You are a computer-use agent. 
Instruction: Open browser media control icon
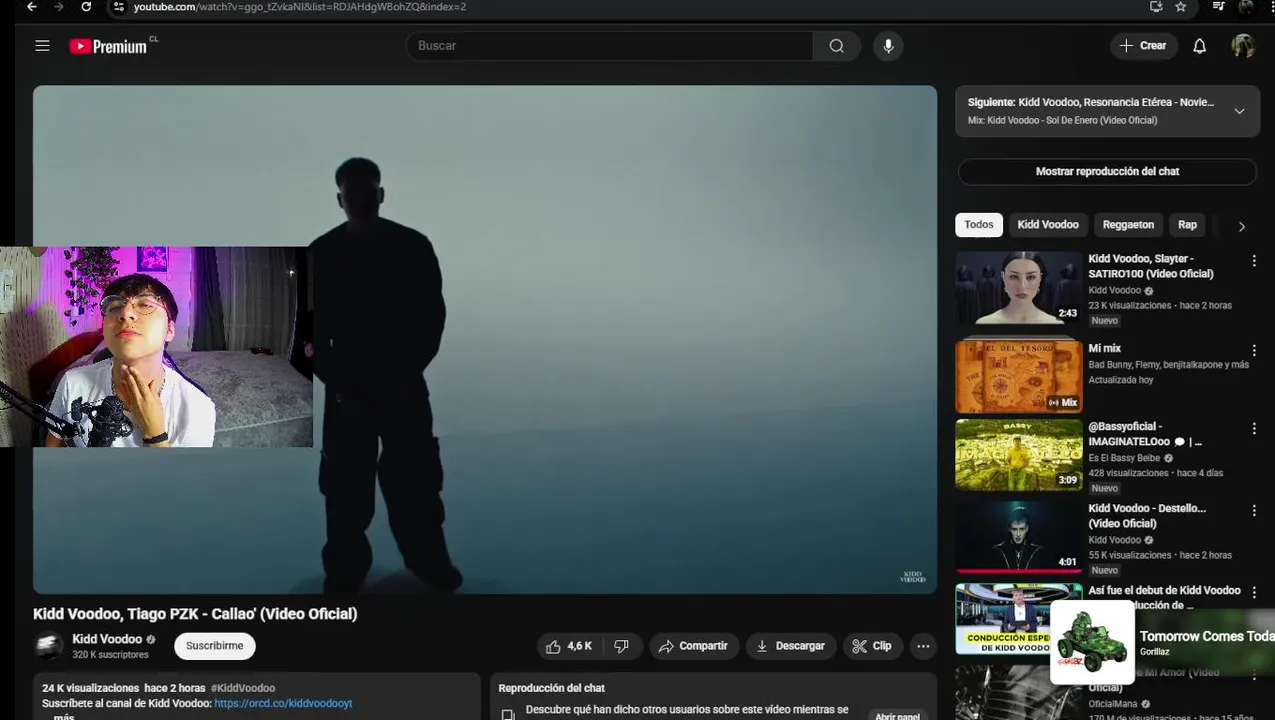[1218, 7]
